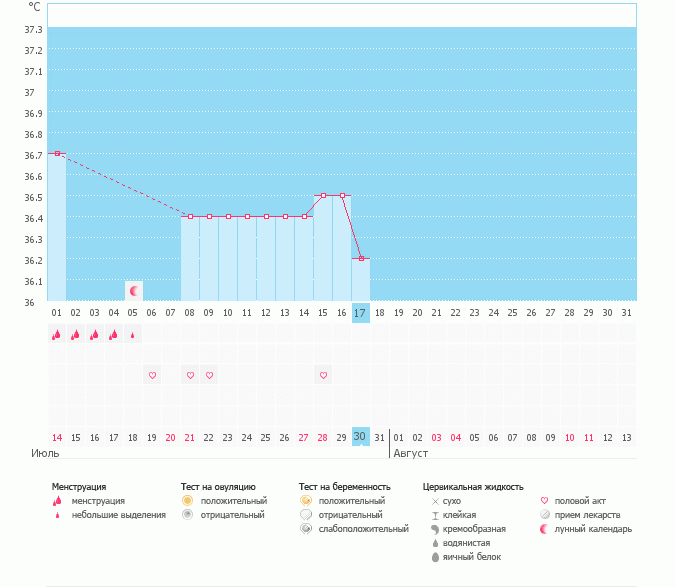
Task: Select the 36.7 temperature point on day 01
Action: coord(57,153)
